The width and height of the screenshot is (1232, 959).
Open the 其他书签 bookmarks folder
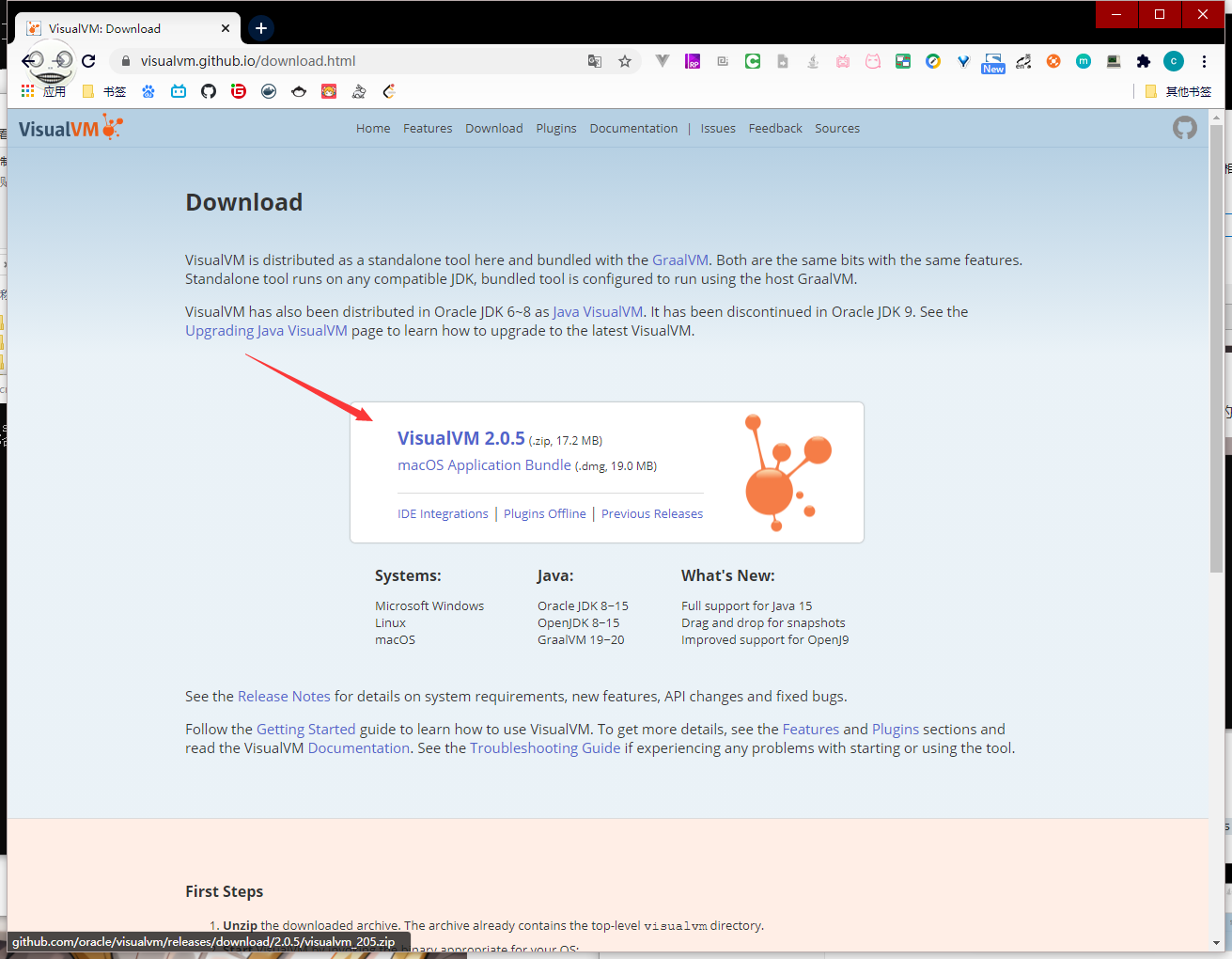coord(1178,91)
